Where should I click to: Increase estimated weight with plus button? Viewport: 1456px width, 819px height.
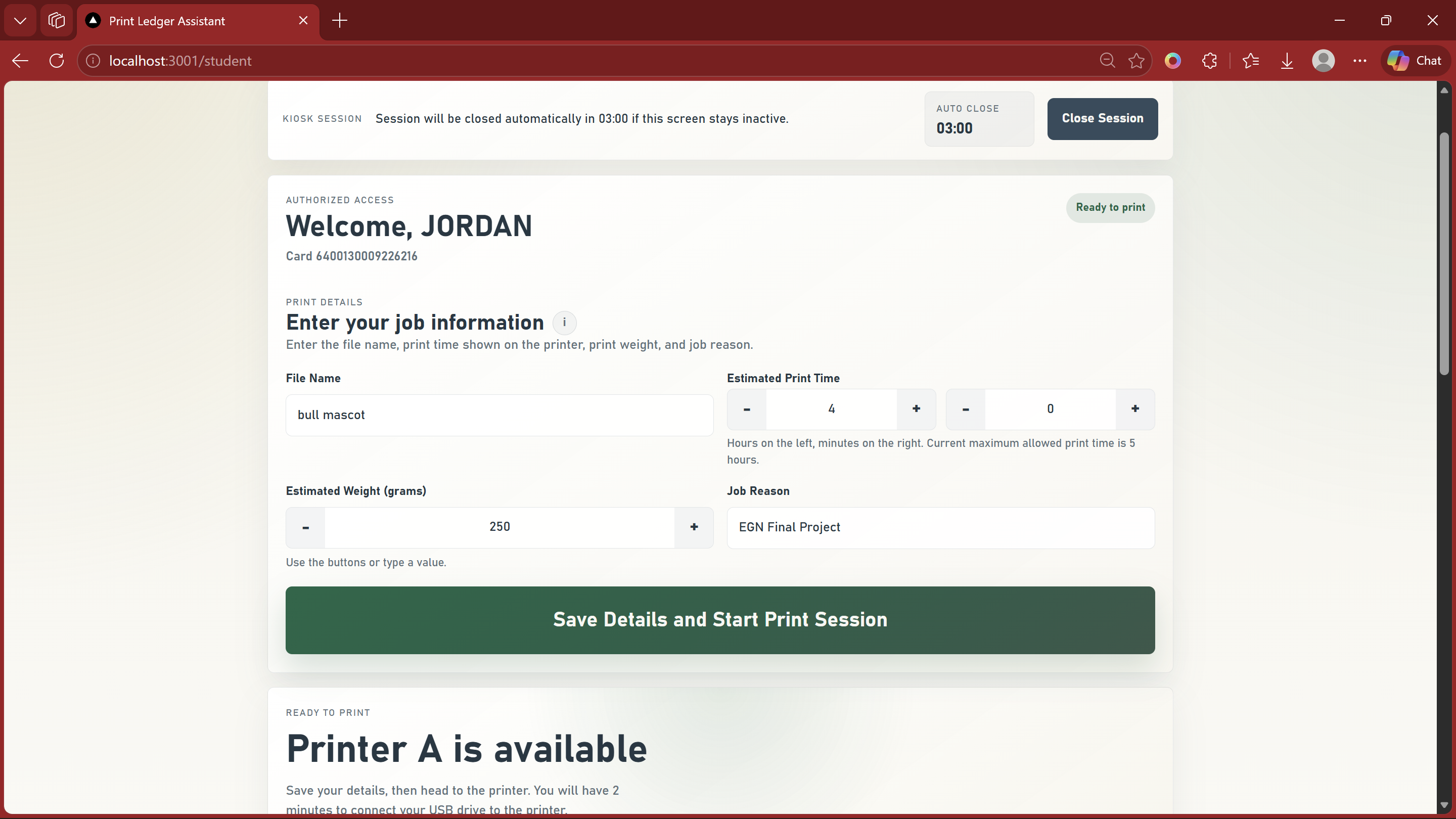pos(694,527)
